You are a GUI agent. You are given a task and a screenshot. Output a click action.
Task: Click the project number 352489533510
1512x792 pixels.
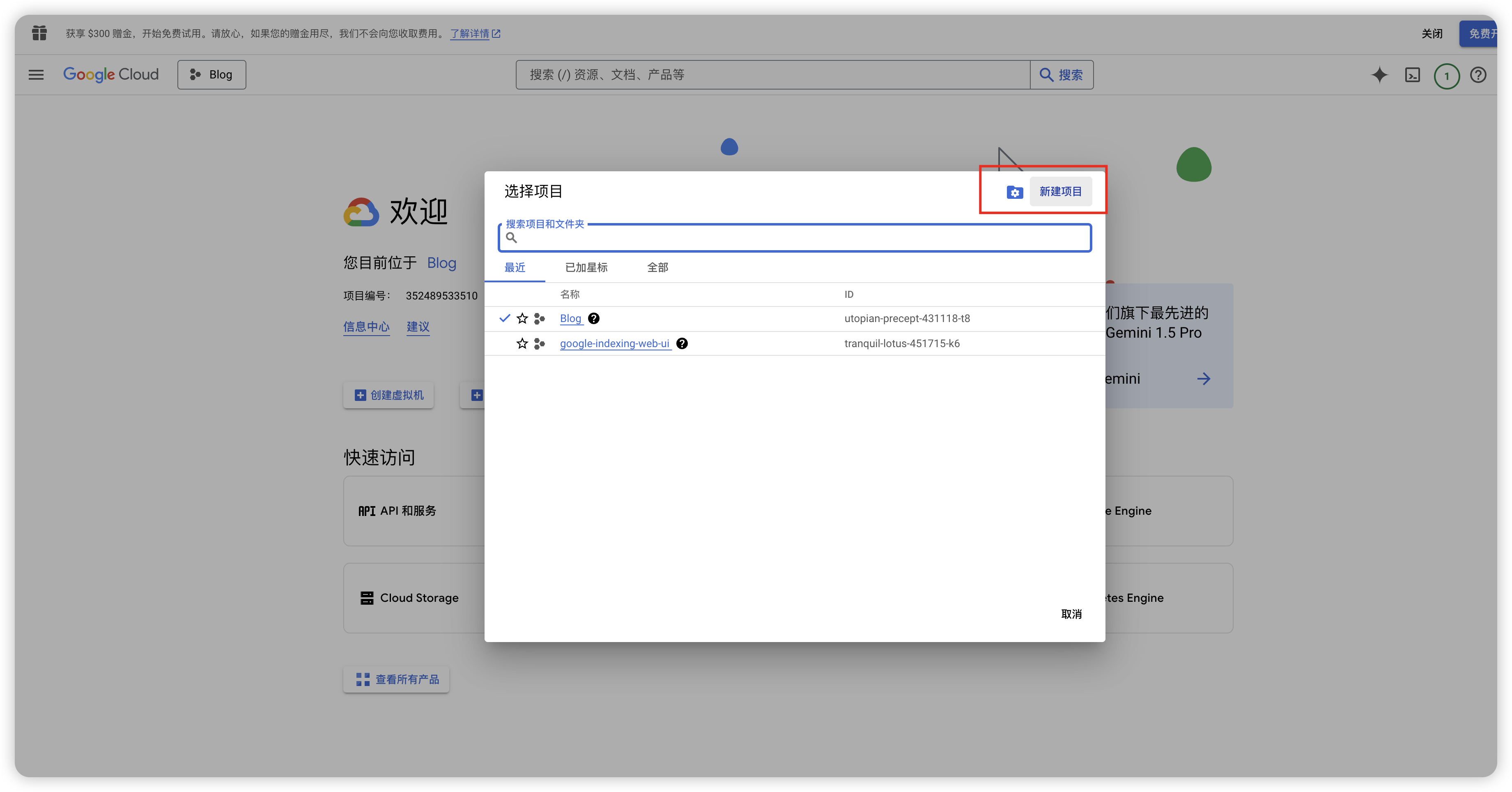tap(441, 296)
